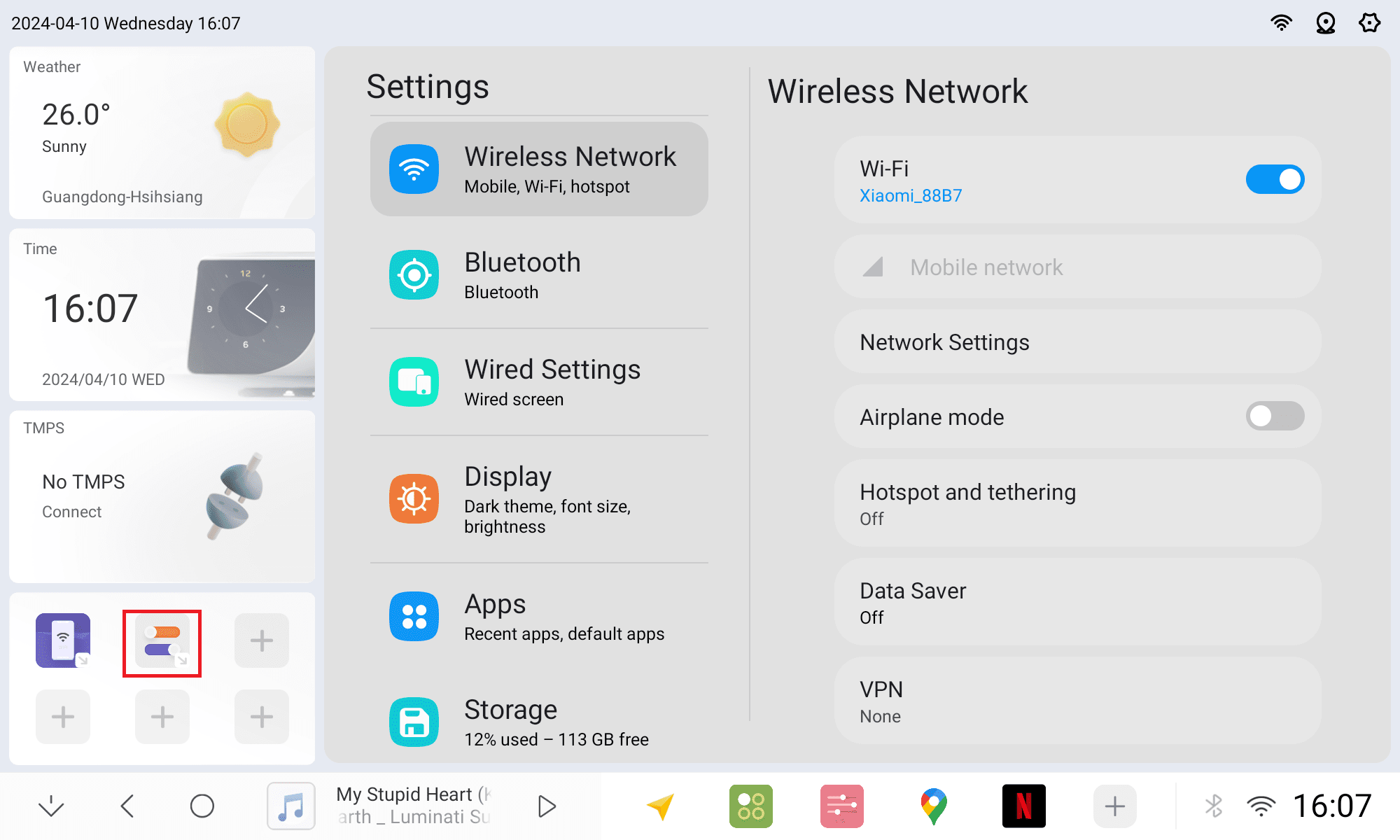Launch Google Maps from dock
The image size is (1400, 840).
pyautogui.click(x=933, y=806)
